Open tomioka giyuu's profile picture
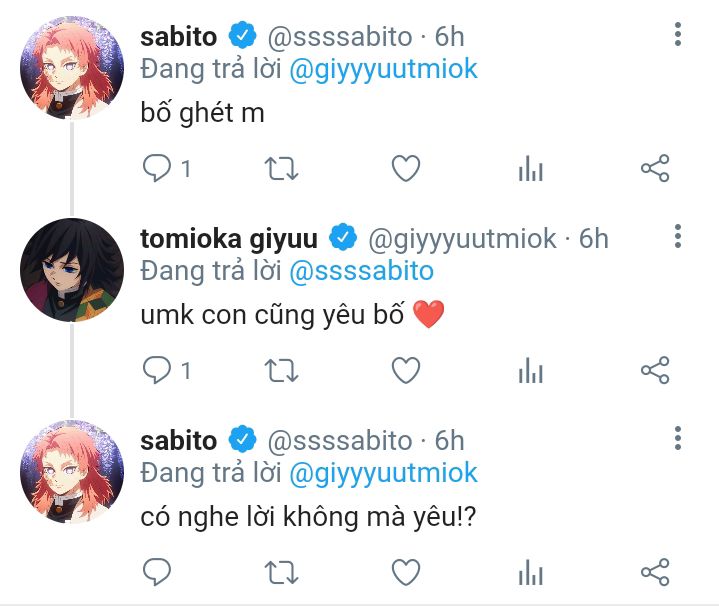 click(x=72, y=270)
